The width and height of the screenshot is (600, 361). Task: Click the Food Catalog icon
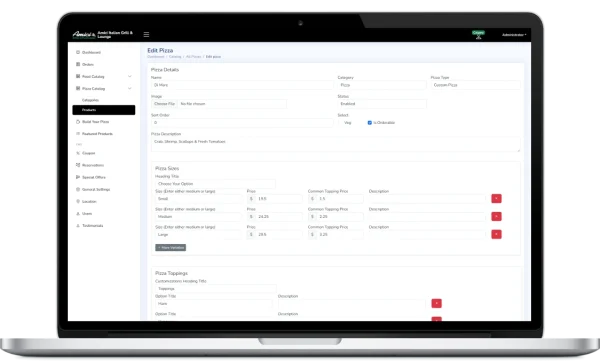point(78,76)
